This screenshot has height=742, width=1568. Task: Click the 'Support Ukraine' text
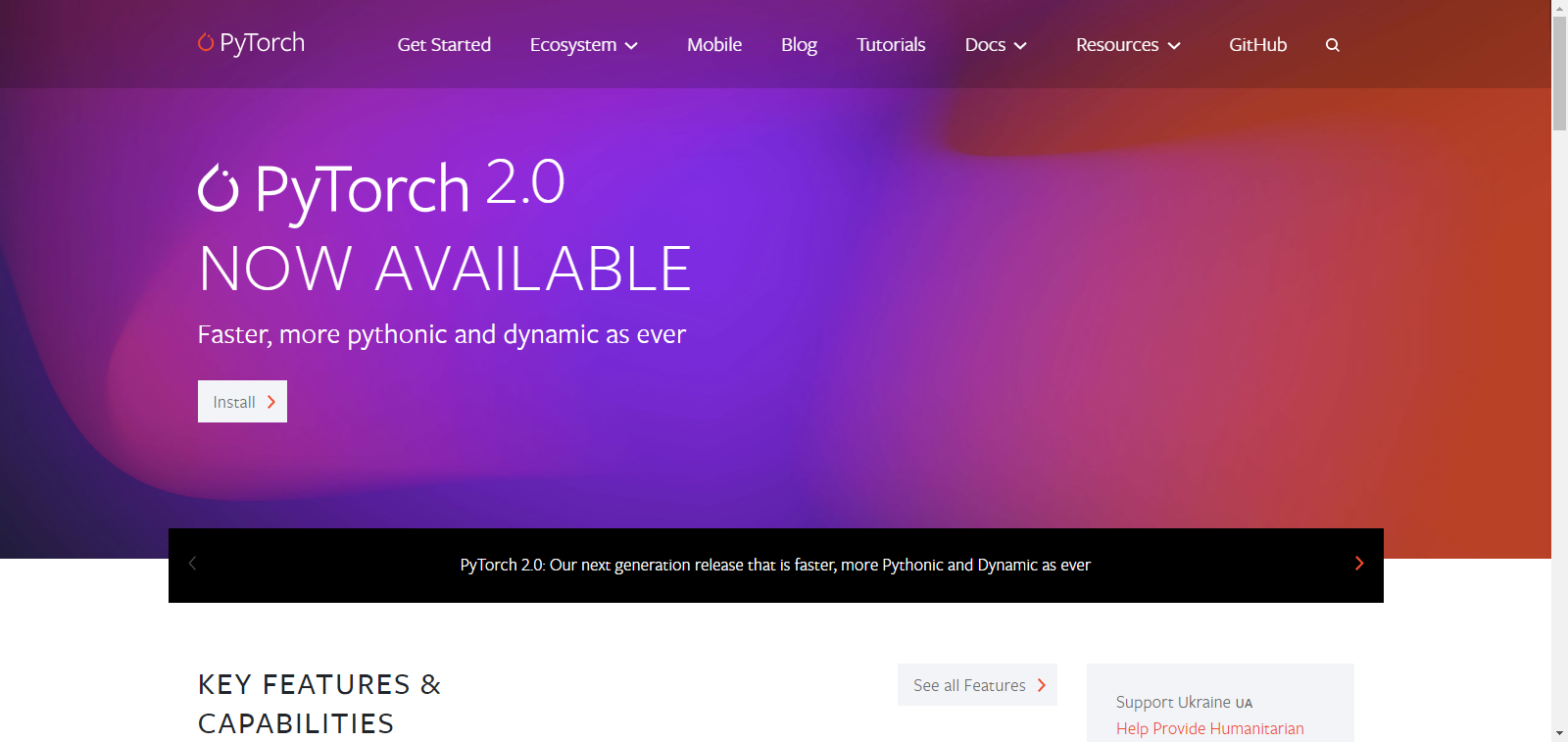[x=1173, y=702]
